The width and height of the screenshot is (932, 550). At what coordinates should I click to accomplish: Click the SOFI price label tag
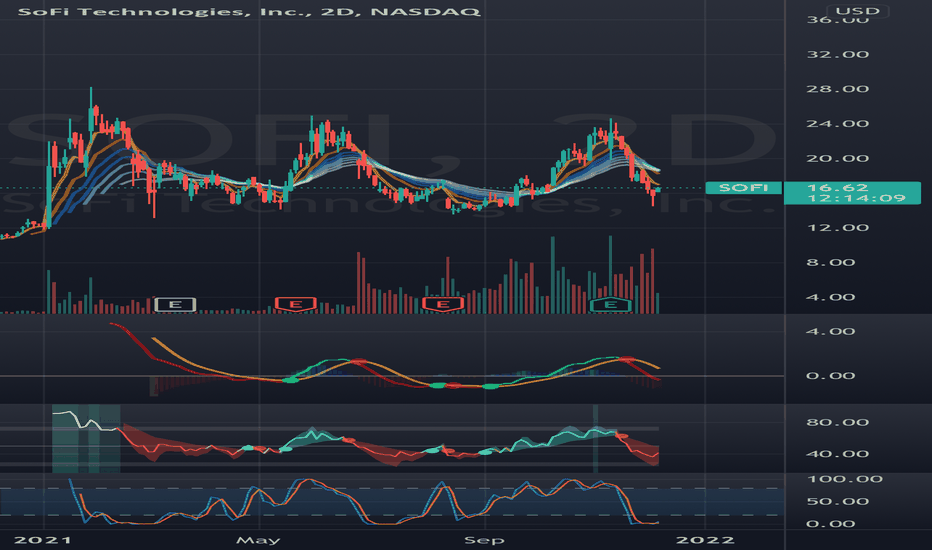[744, 188]
